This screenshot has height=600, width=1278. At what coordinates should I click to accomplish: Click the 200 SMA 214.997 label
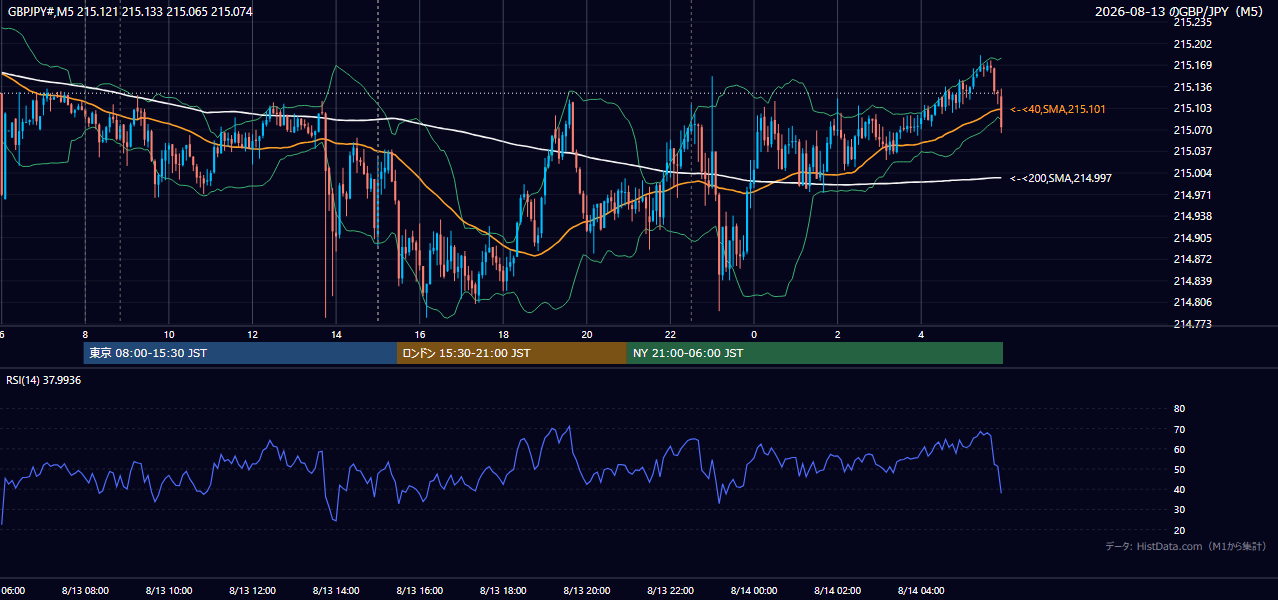(x=1061, y=178)
